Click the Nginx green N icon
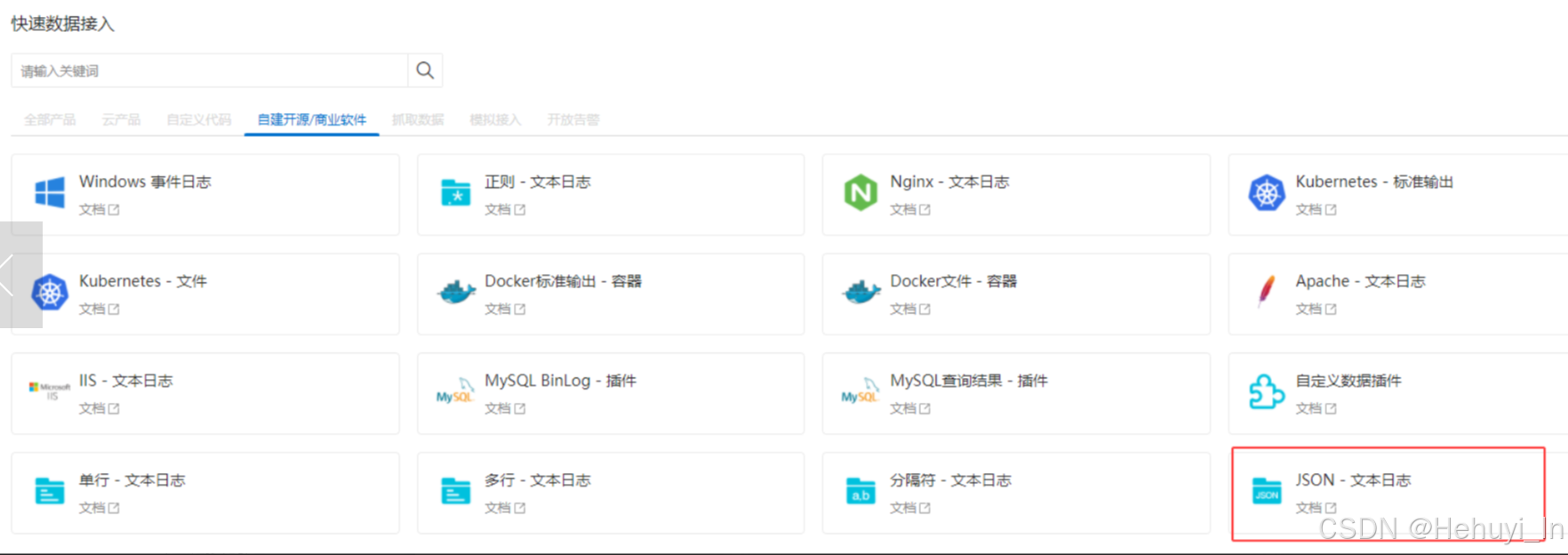Viewport: 1568px width, 555px height. pos(860,192)
